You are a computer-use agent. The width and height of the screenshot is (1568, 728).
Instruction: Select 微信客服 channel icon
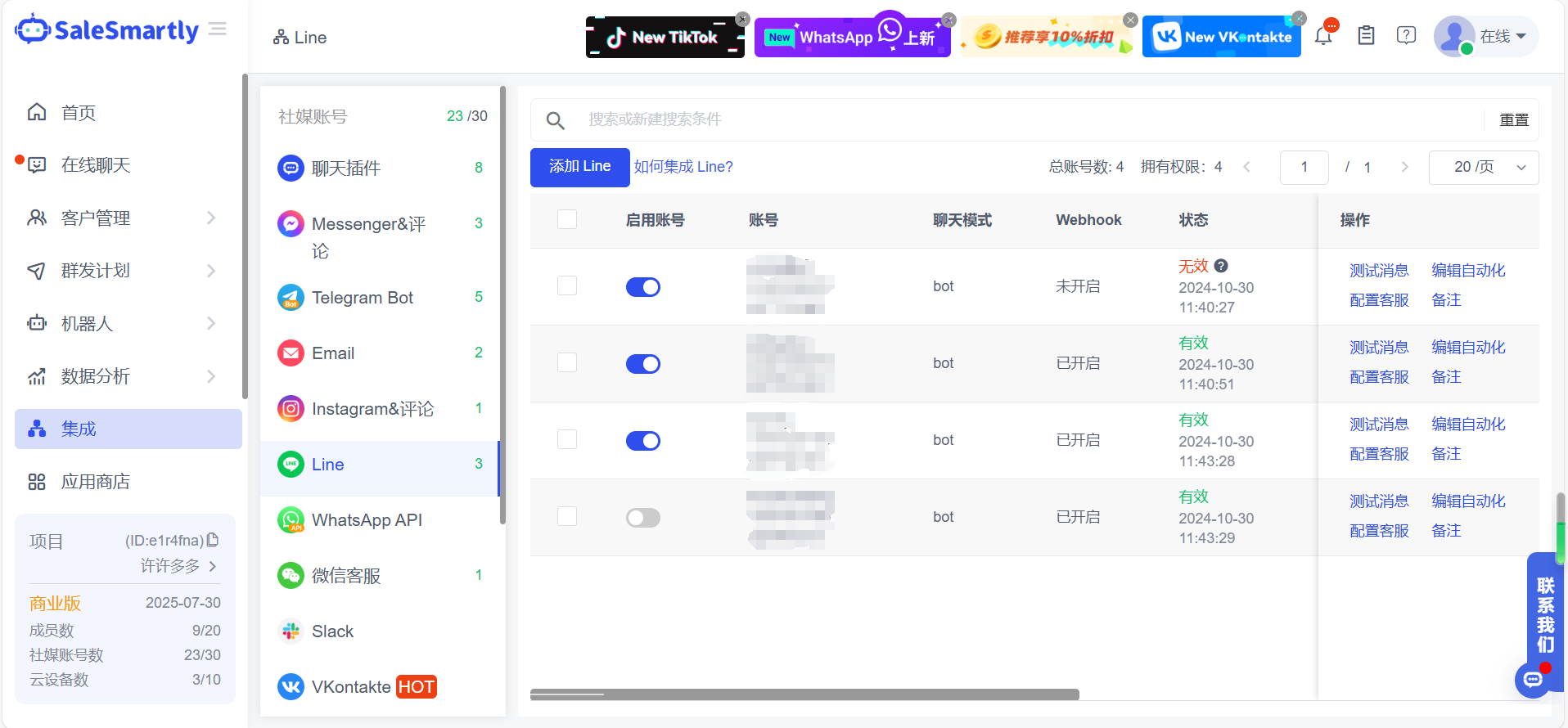pos(291,576)
